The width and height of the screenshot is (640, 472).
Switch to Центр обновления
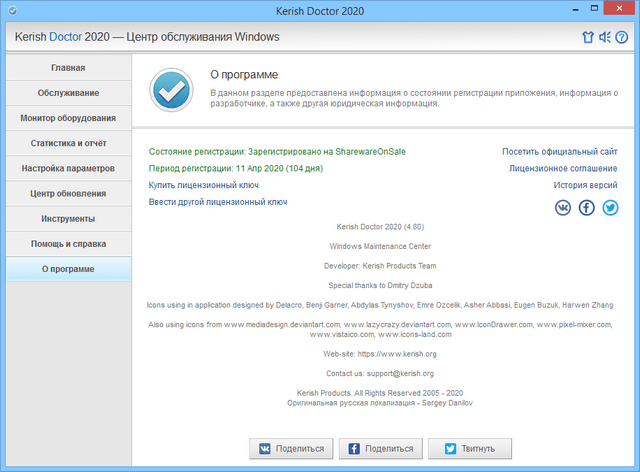click(68, 194)
